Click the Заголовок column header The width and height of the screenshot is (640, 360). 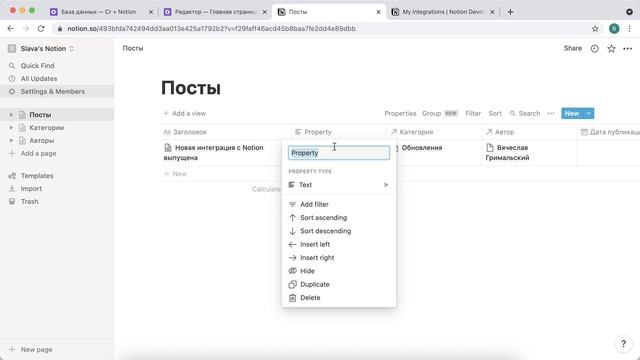click(226, 132)
